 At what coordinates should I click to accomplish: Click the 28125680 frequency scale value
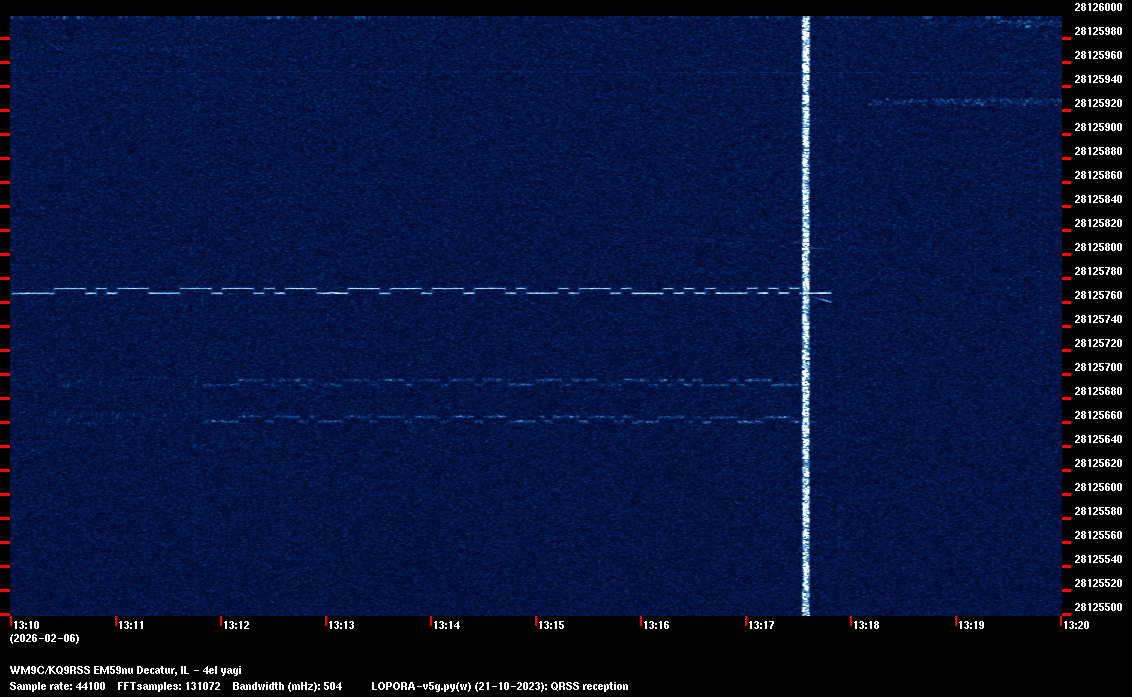pos(1098,391)
